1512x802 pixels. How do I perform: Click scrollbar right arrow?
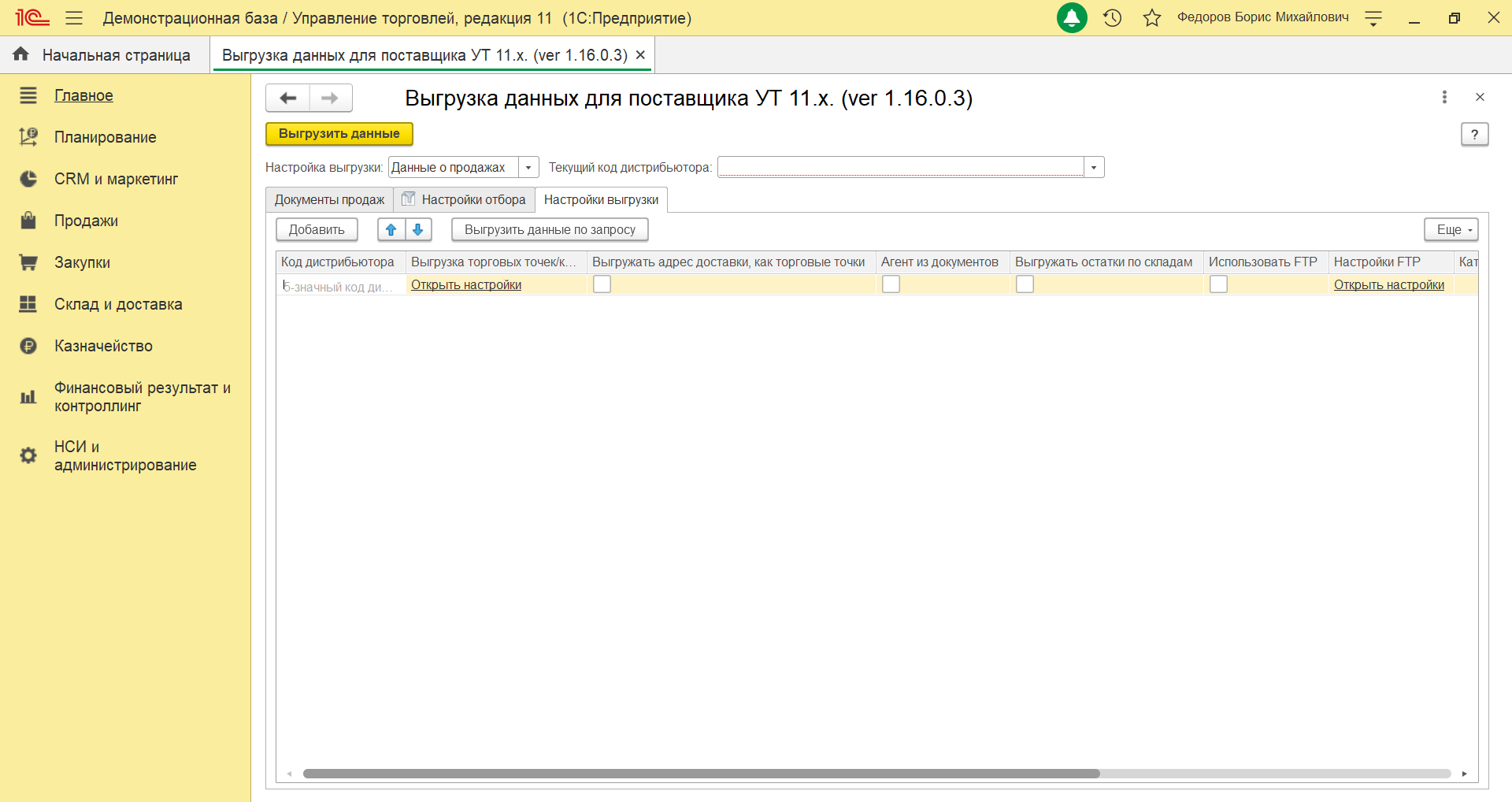(x=1465, y=774)
